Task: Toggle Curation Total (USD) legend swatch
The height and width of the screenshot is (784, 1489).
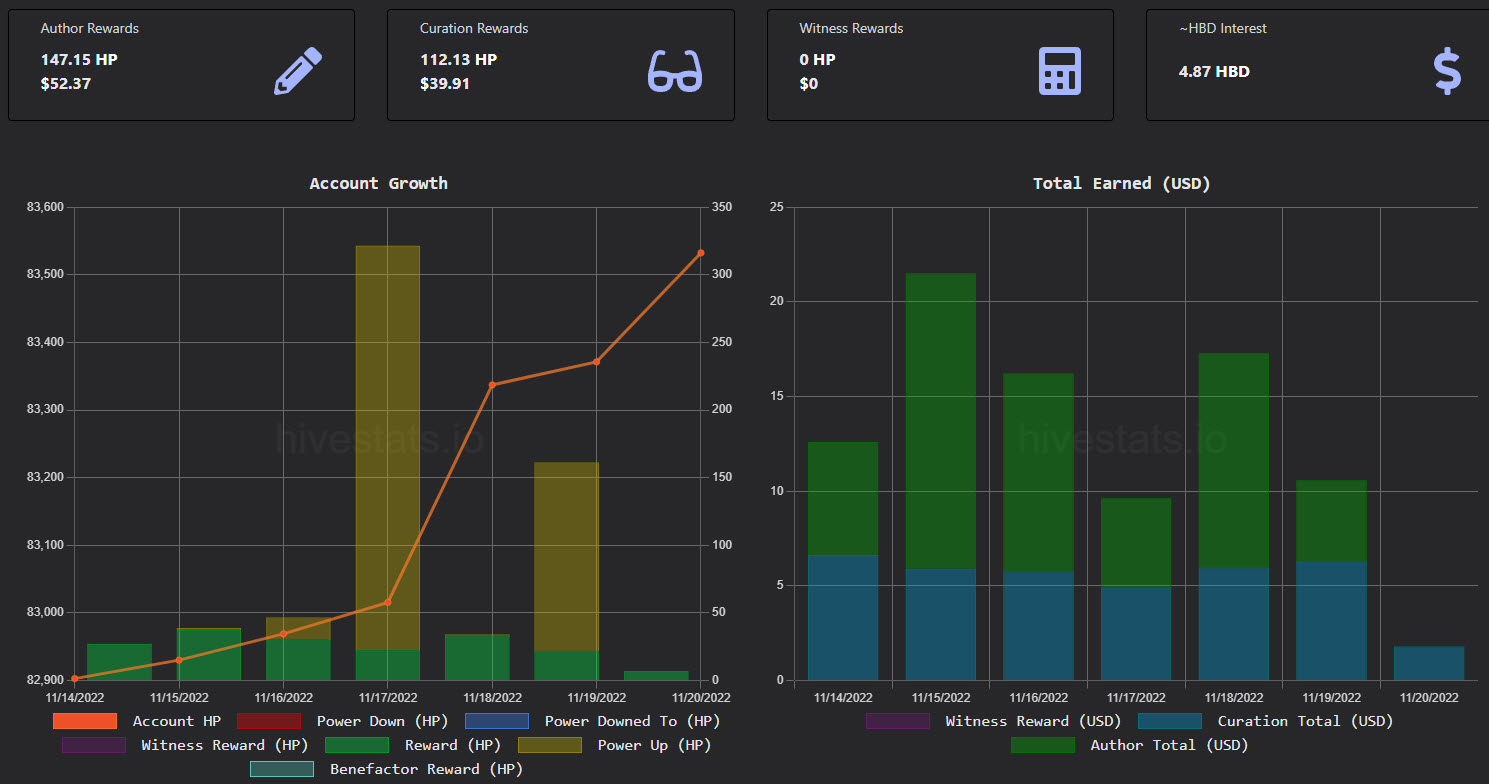Action: (1170, 721)
